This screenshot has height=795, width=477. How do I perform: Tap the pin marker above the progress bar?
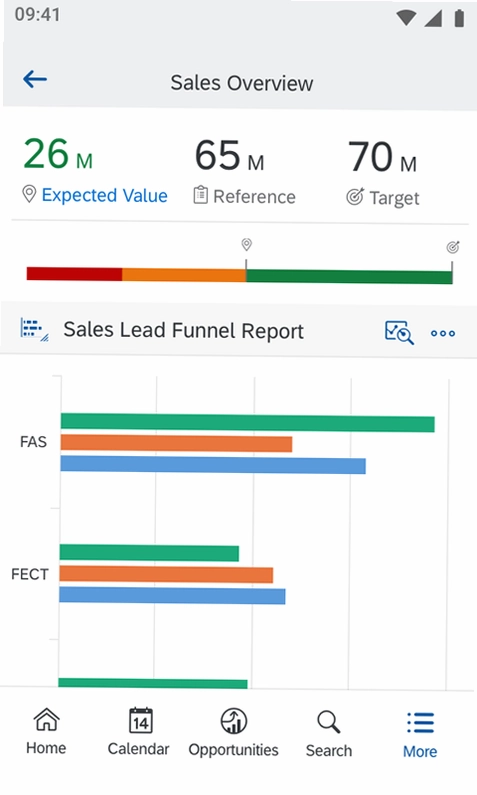tap(246, 245)
